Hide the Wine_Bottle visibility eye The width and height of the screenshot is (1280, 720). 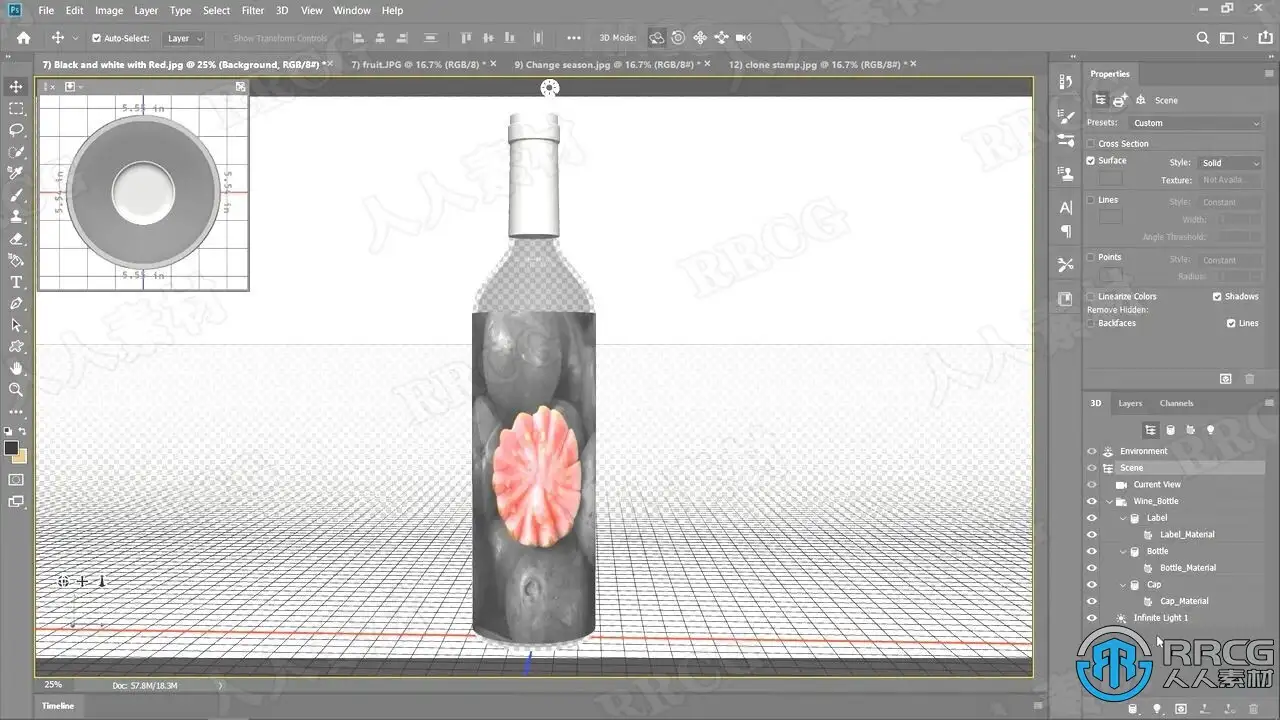click(1092, 501)
